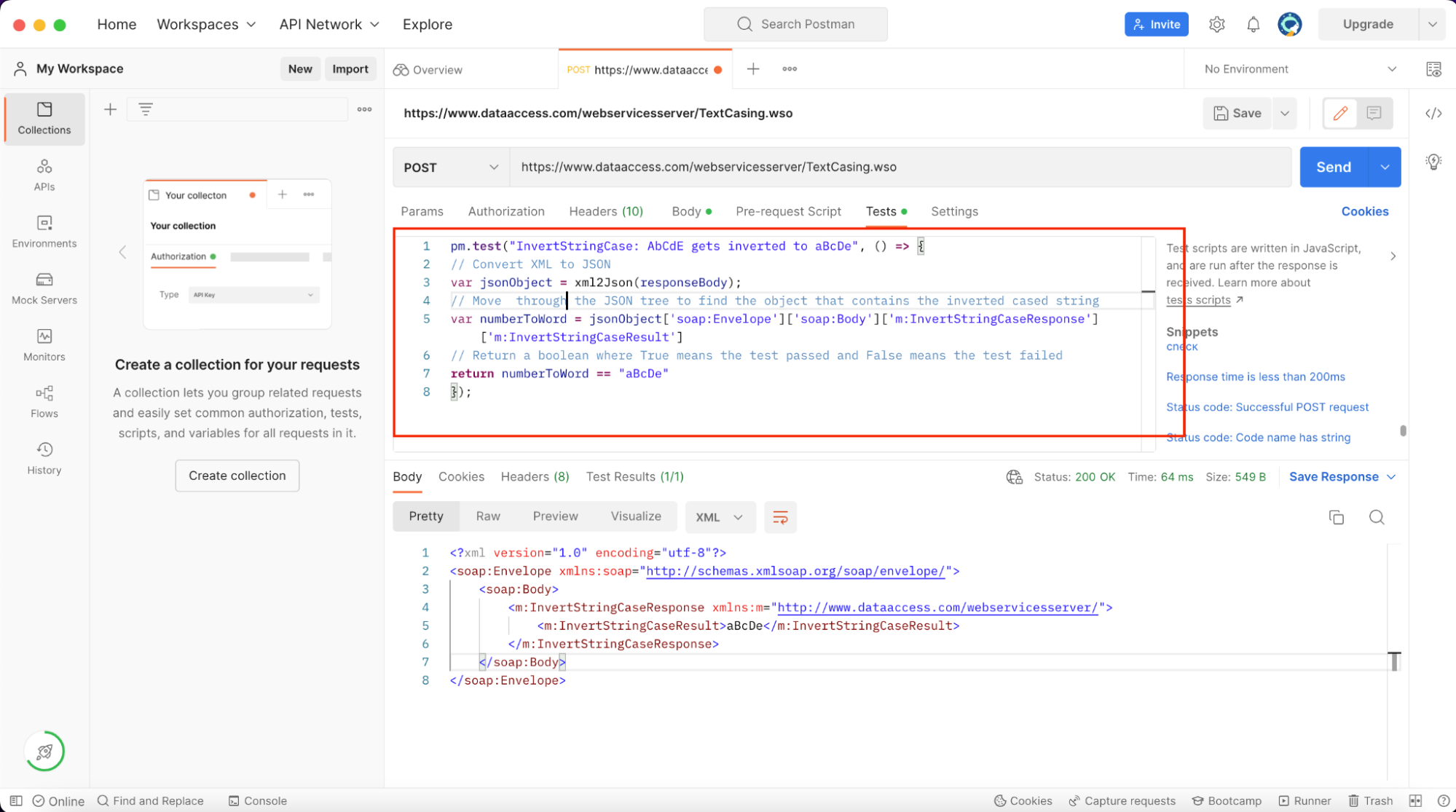Switch to the Authorization tab
Viewport: 1456px width, 812px height.
506,211
